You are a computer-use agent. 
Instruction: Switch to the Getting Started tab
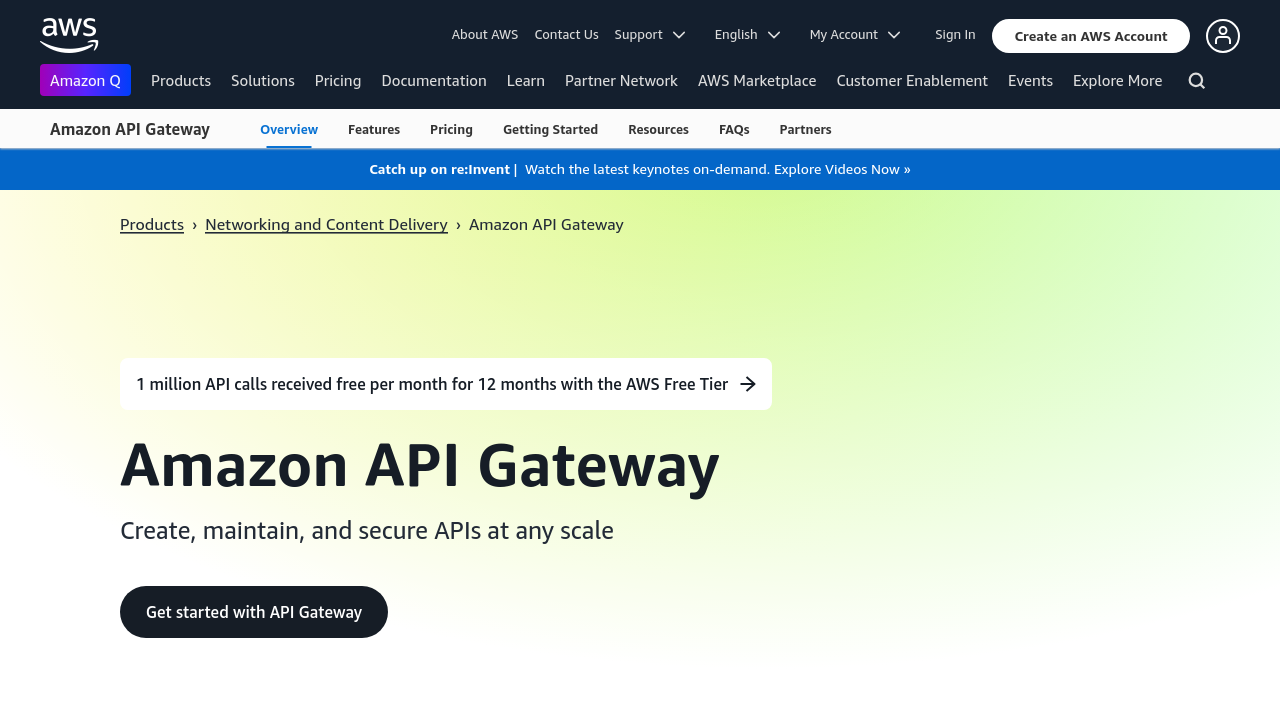pos(550,129)
